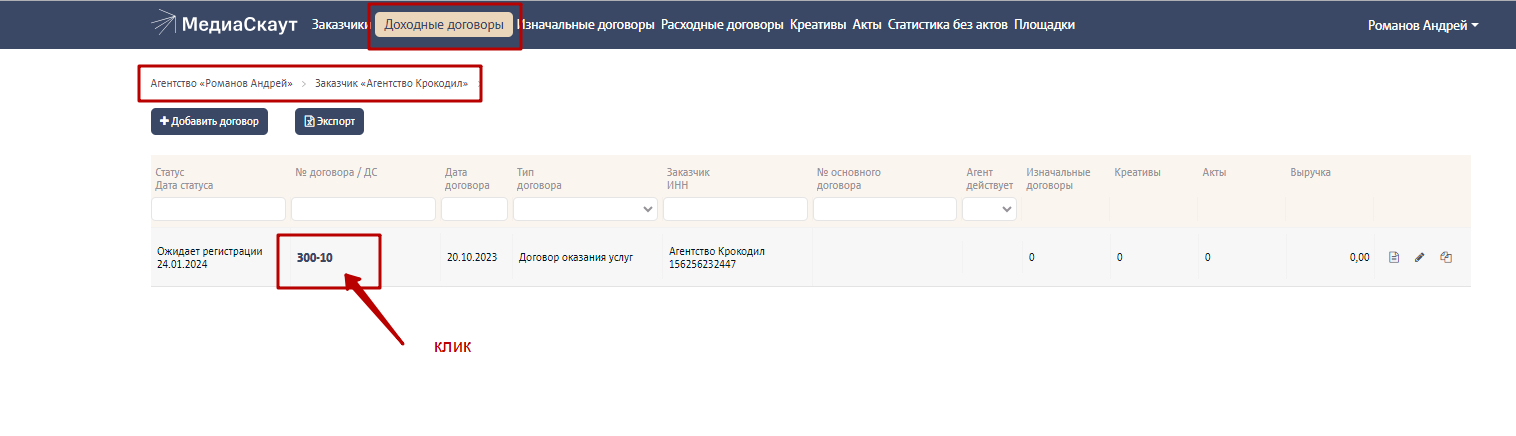Follow the Агентство «Романов Андрей» breadcrumb
The image size is (1516, 436).
[221, 83]
